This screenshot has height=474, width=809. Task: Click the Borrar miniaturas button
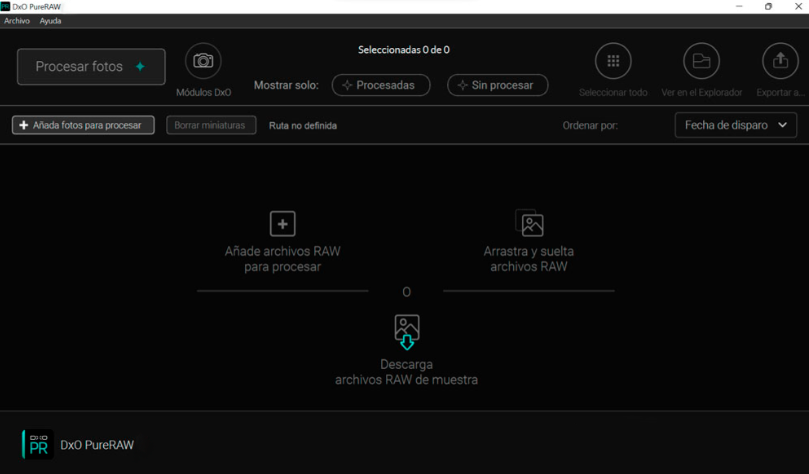tap(211, 125)
